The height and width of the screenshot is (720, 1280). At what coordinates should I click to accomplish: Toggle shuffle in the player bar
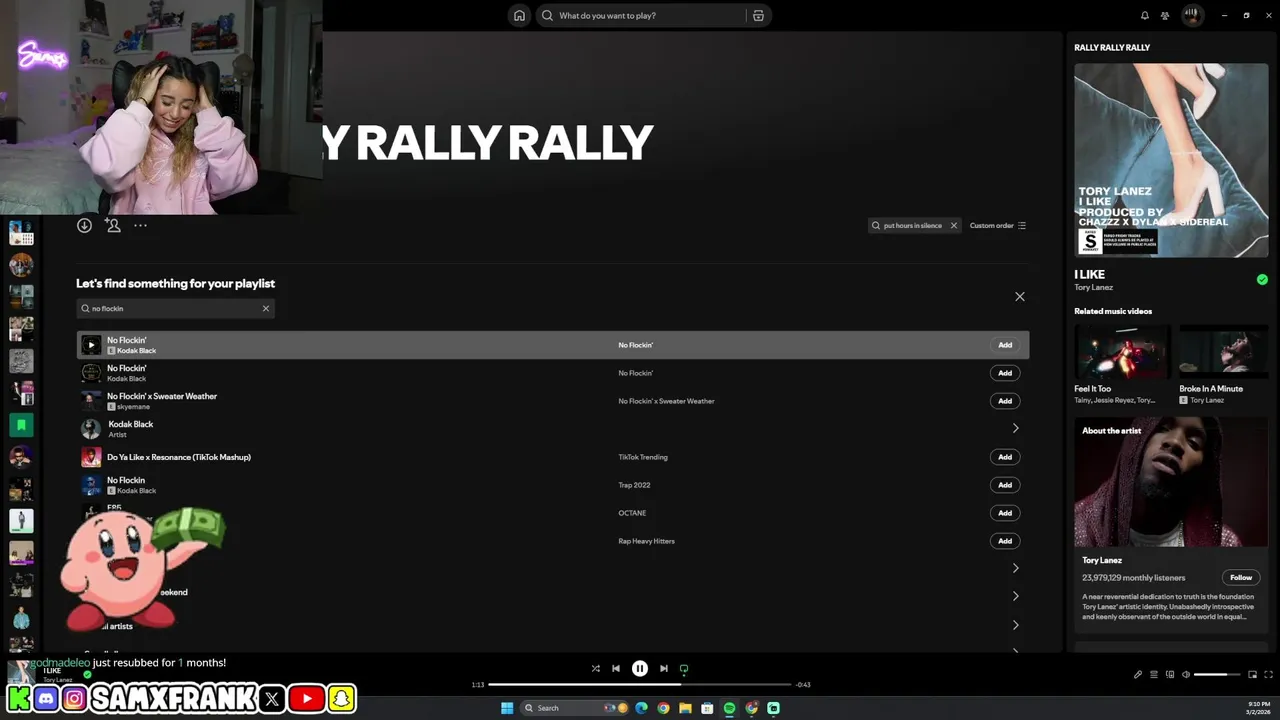coord(595,668)
